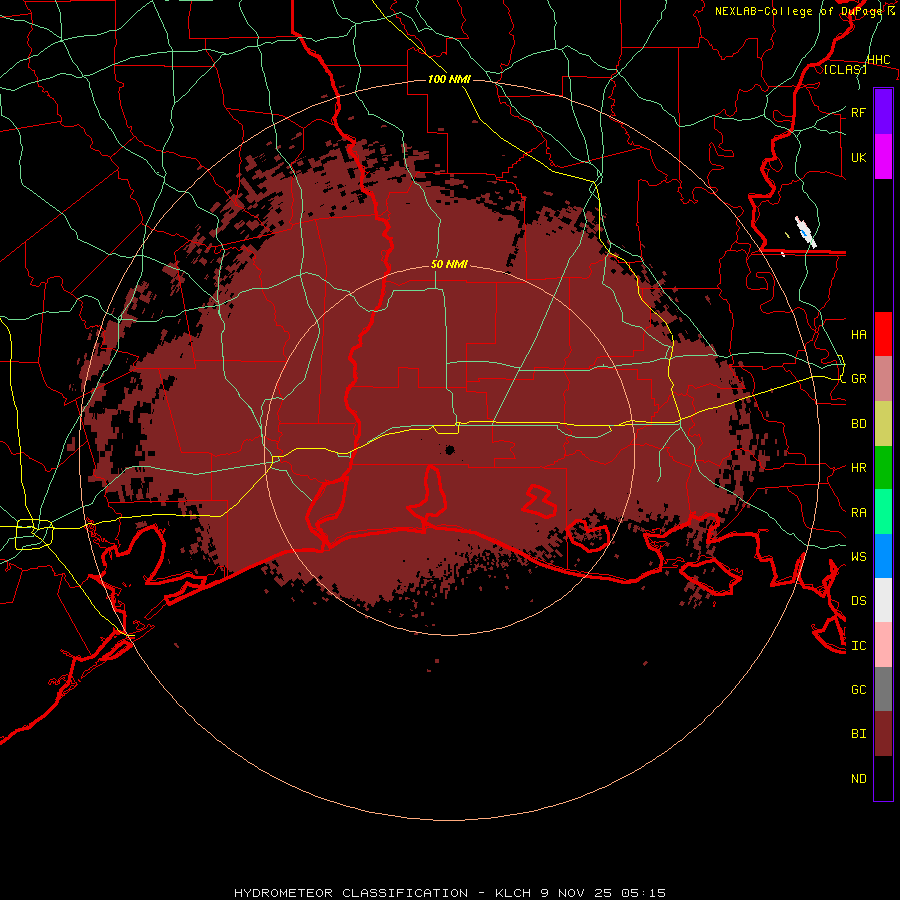This screenshot has width=900, height=900.
Task: Click the 100 NMI range ring label
Action: point(449,79)
